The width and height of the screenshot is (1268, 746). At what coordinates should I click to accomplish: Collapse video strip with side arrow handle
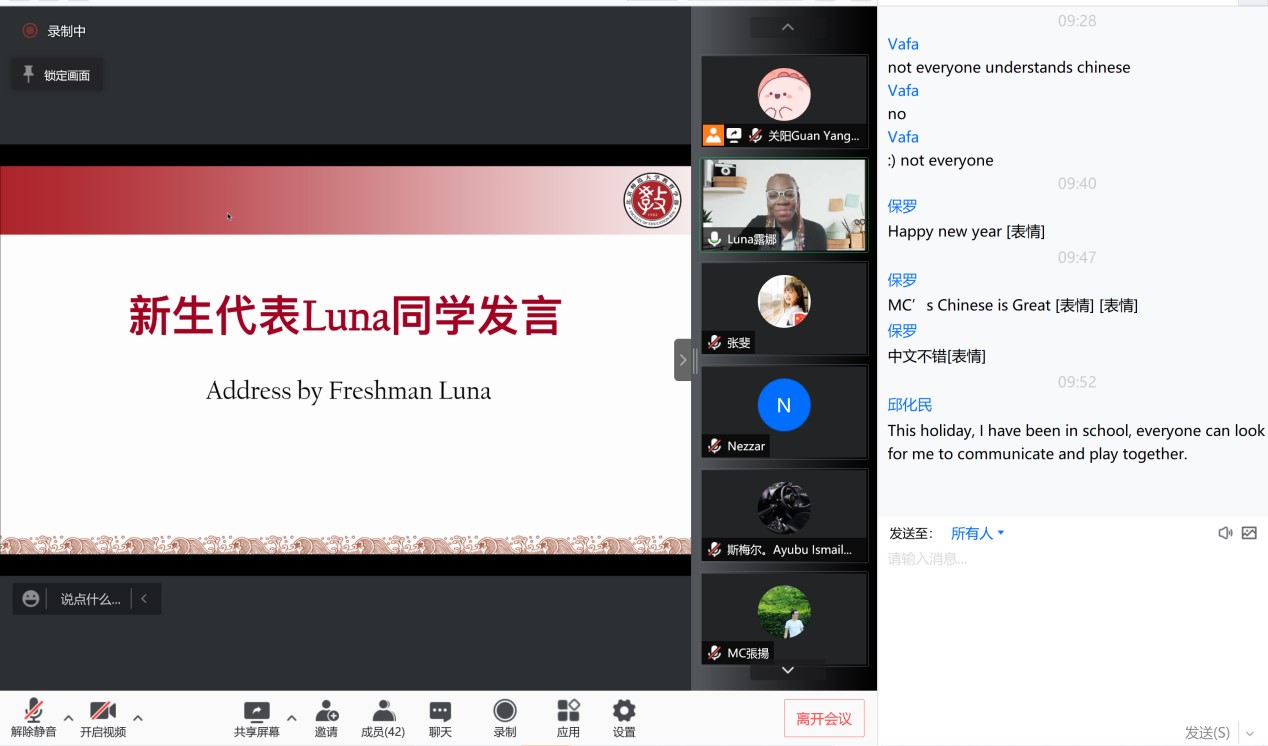pyautogui.click(x=683, y=360)
